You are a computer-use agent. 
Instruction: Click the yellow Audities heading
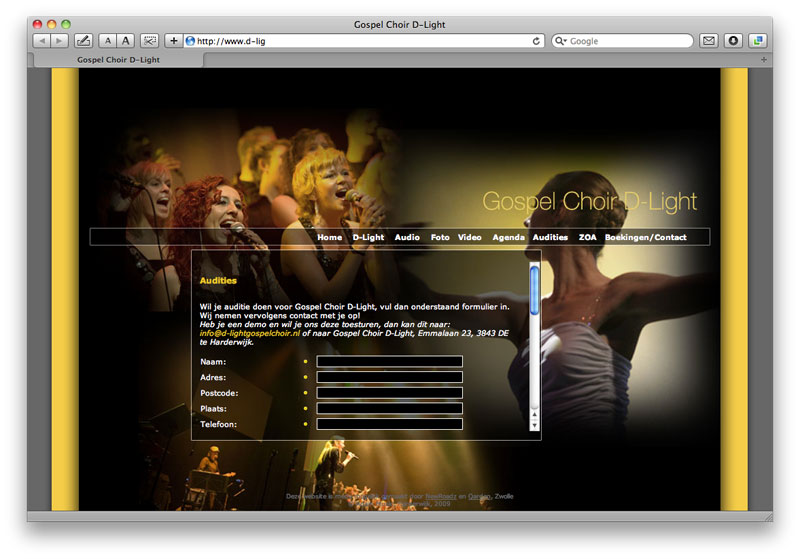coord(218,281)
